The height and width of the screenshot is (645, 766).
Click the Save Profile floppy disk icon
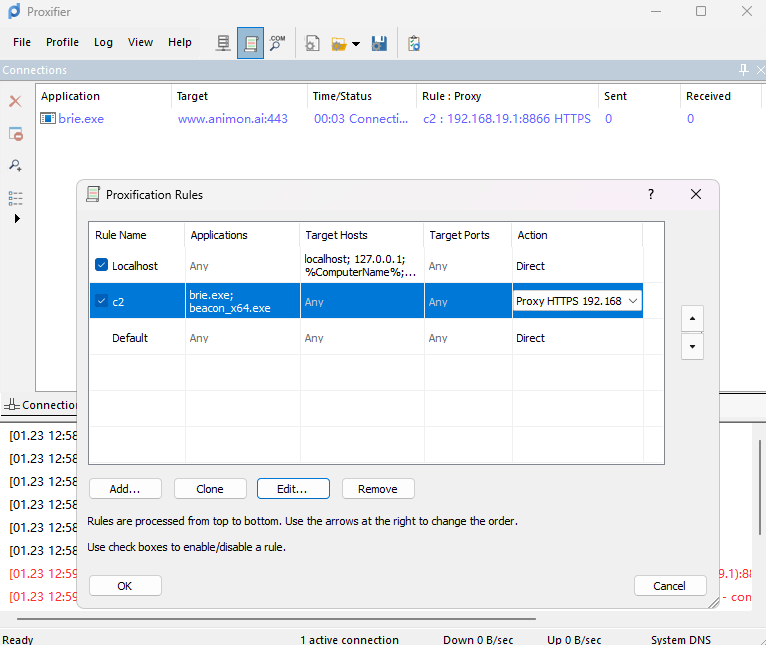pyautogui.click(x=379, y=43)
